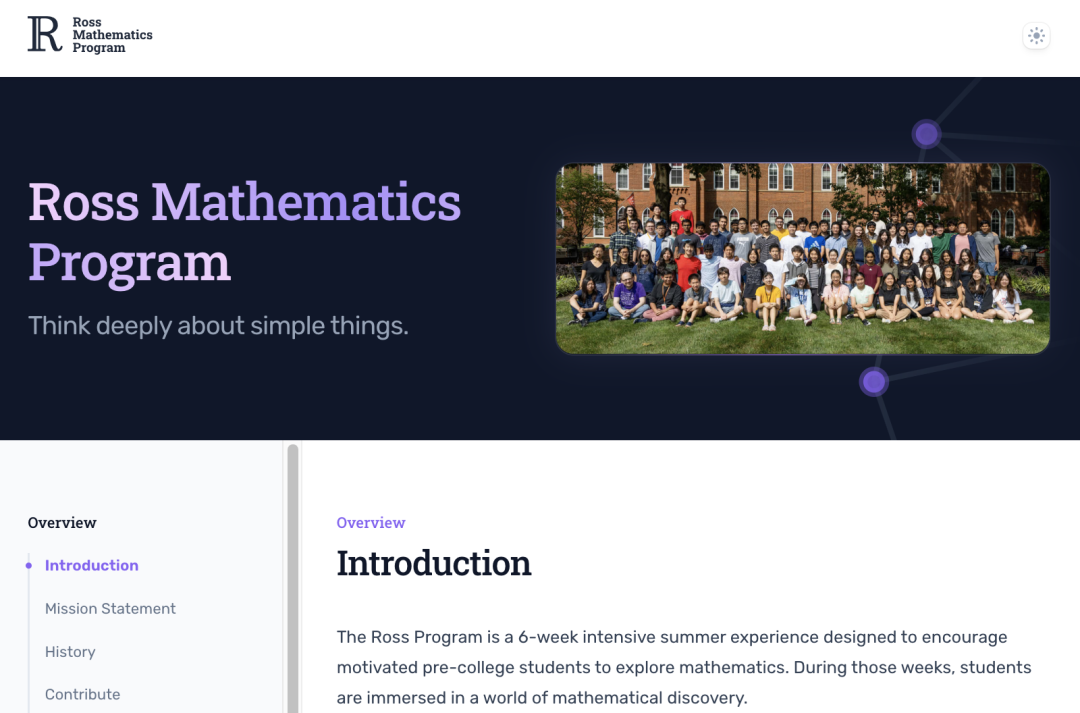This screenshot has height=713, width=1080.
Task: Select History in the sidebar navigation
Action: (70, 651)
